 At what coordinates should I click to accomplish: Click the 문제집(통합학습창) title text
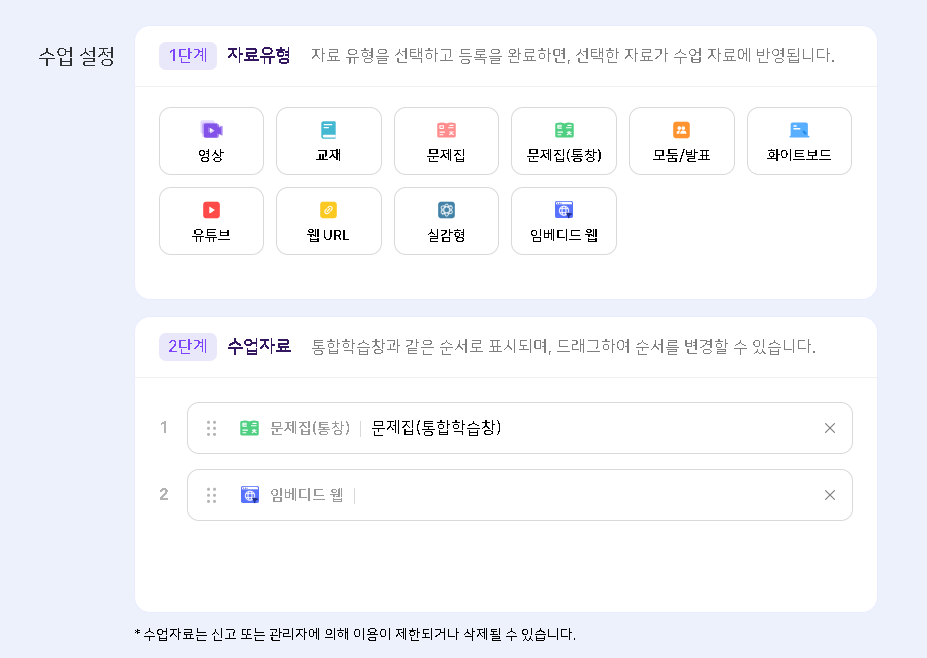point(436,428)
